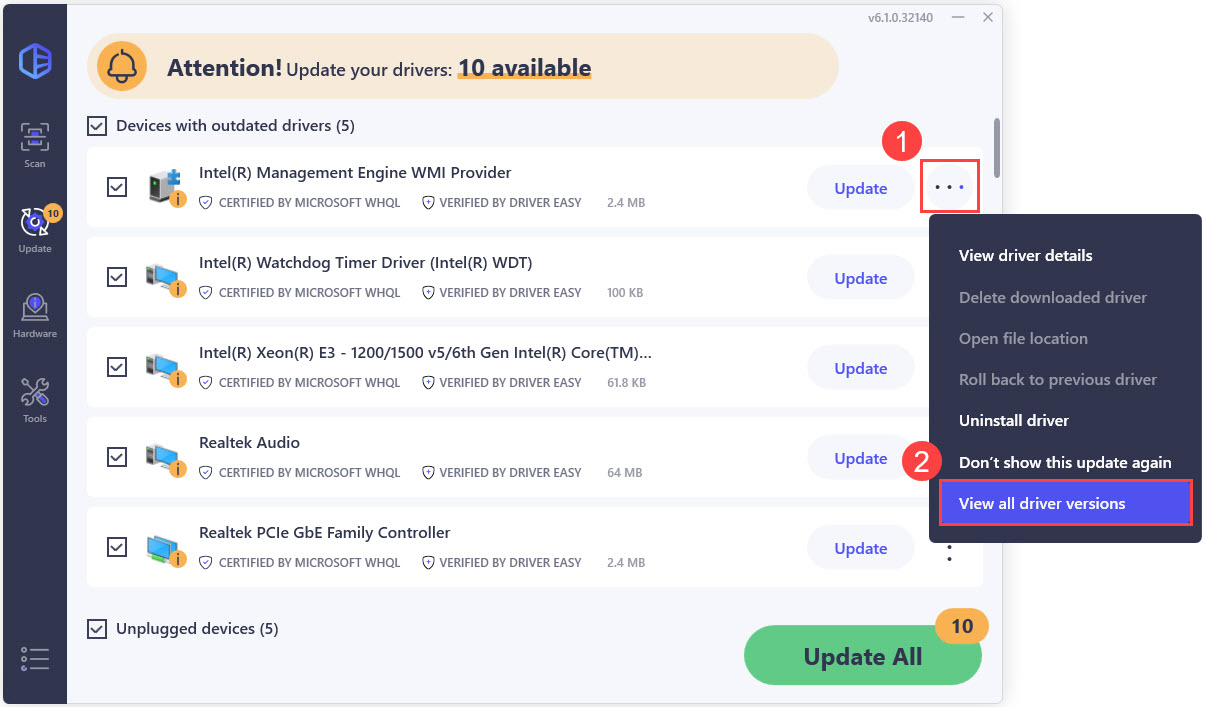The image size is (1206, 707).
Task: Open three-dot menu for Intel Management Engine
Action: (949, 186)
